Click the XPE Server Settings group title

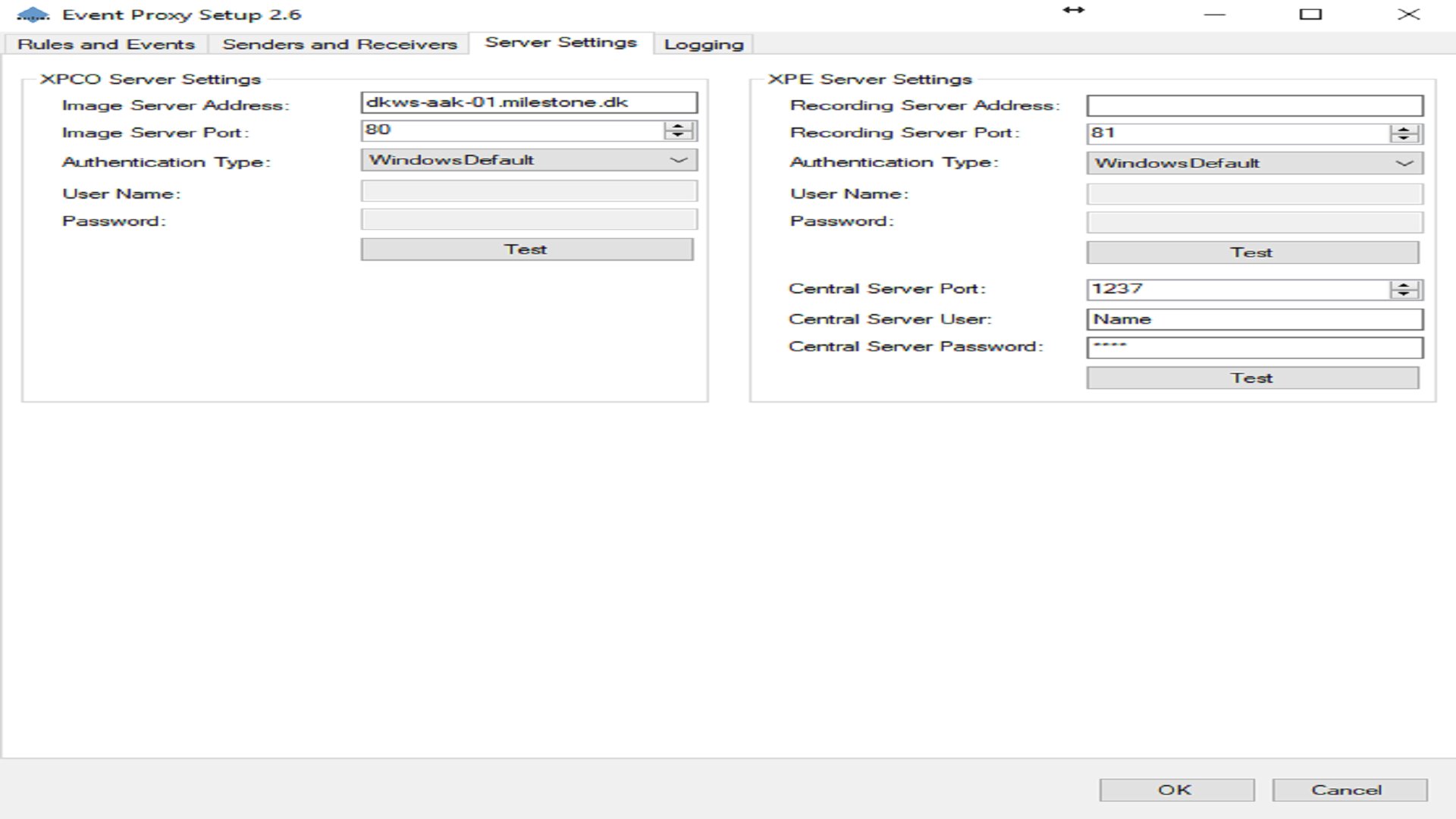(870, 79)
